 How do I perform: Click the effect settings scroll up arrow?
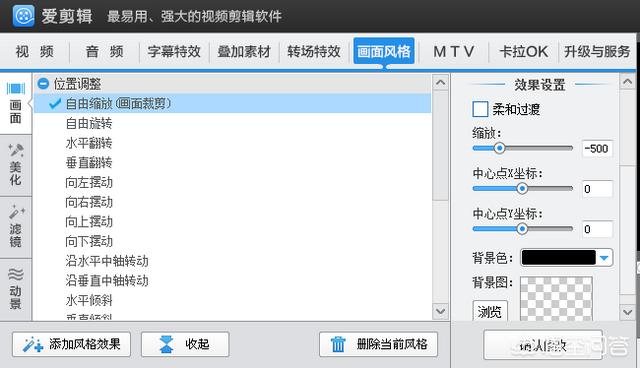(627, 82)
